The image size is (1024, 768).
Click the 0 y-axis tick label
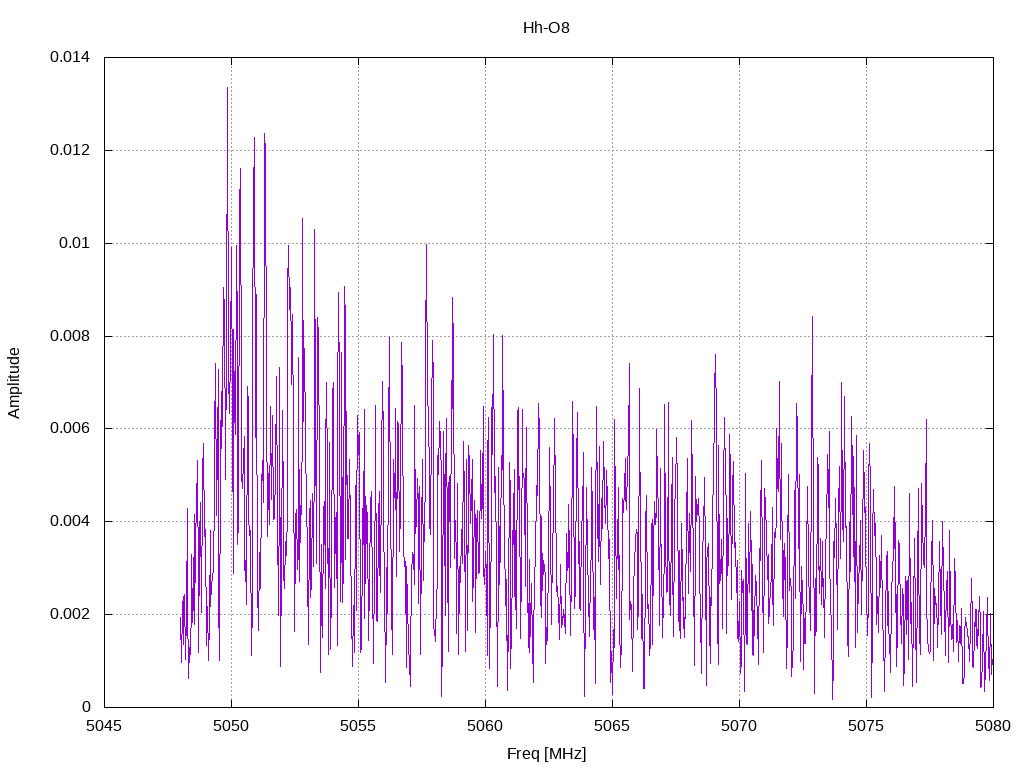click(86, 707)
